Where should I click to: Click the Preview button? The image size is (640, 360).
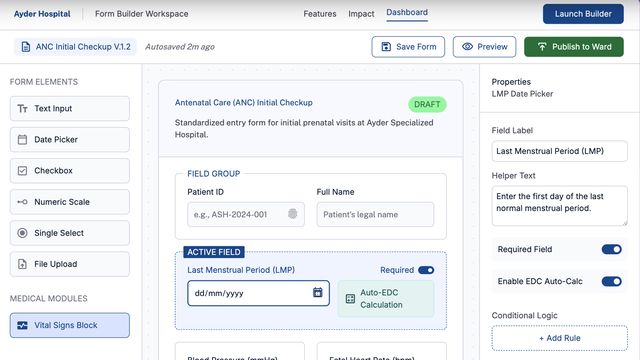484,47
